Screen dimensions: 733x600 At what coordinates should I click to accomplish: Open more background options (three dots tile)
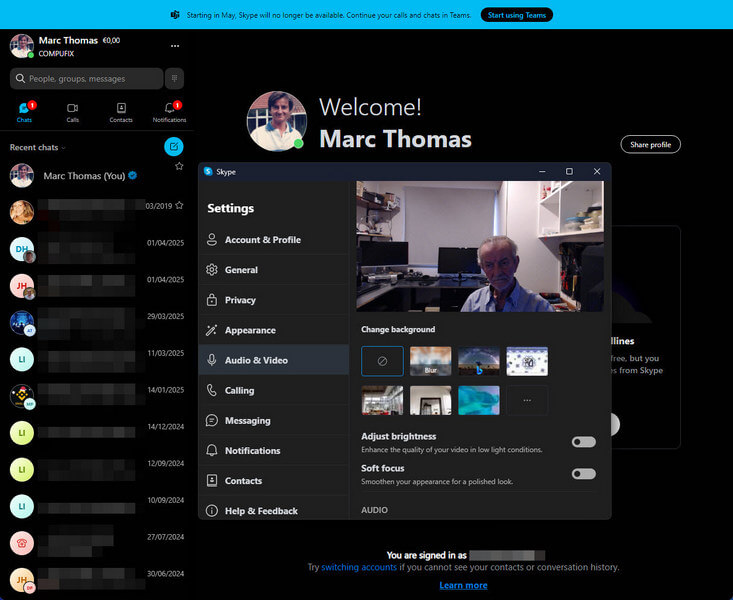click(x=527, y=400)
